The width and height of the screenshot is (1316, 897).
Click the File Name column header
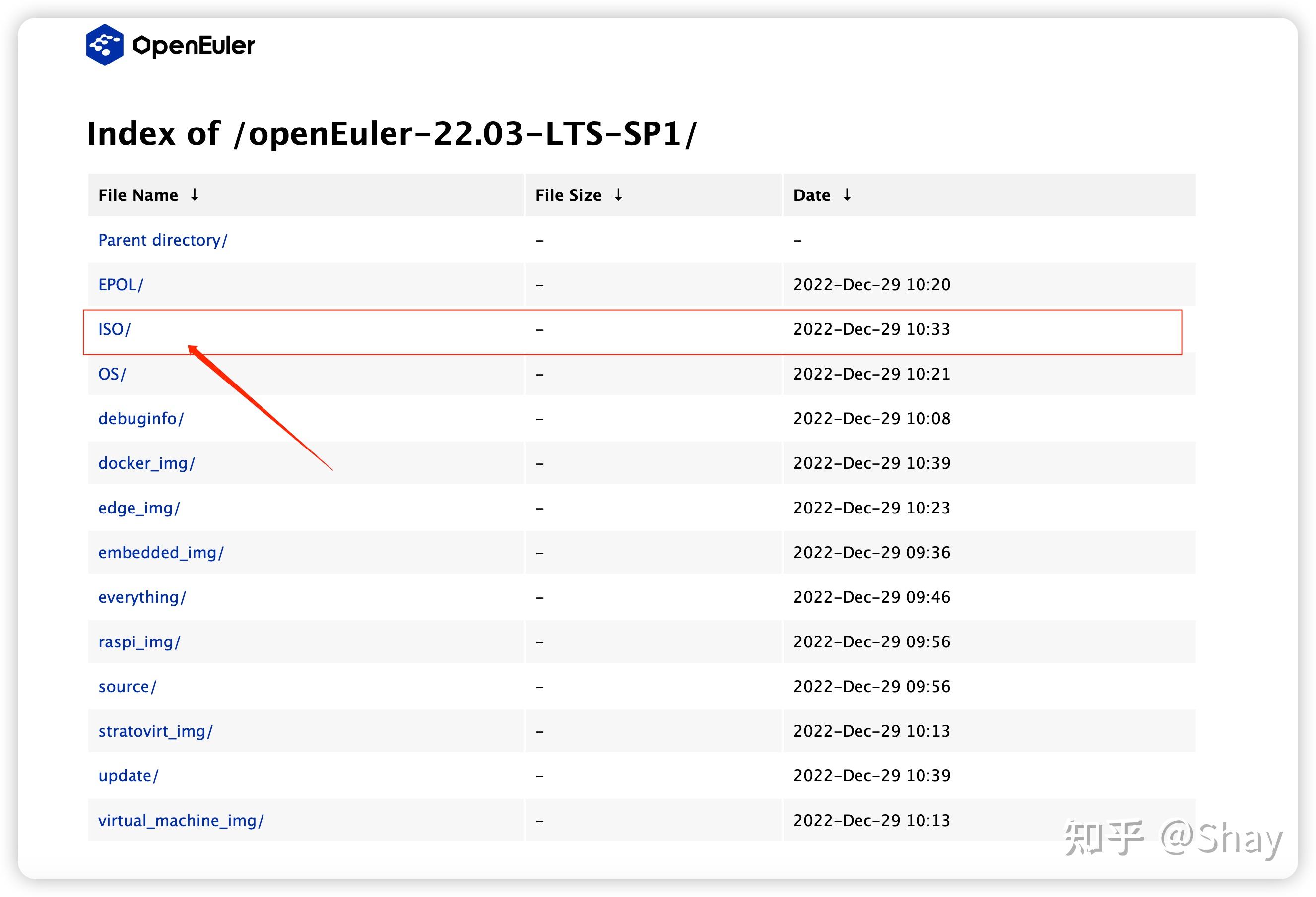pos(138,195)
